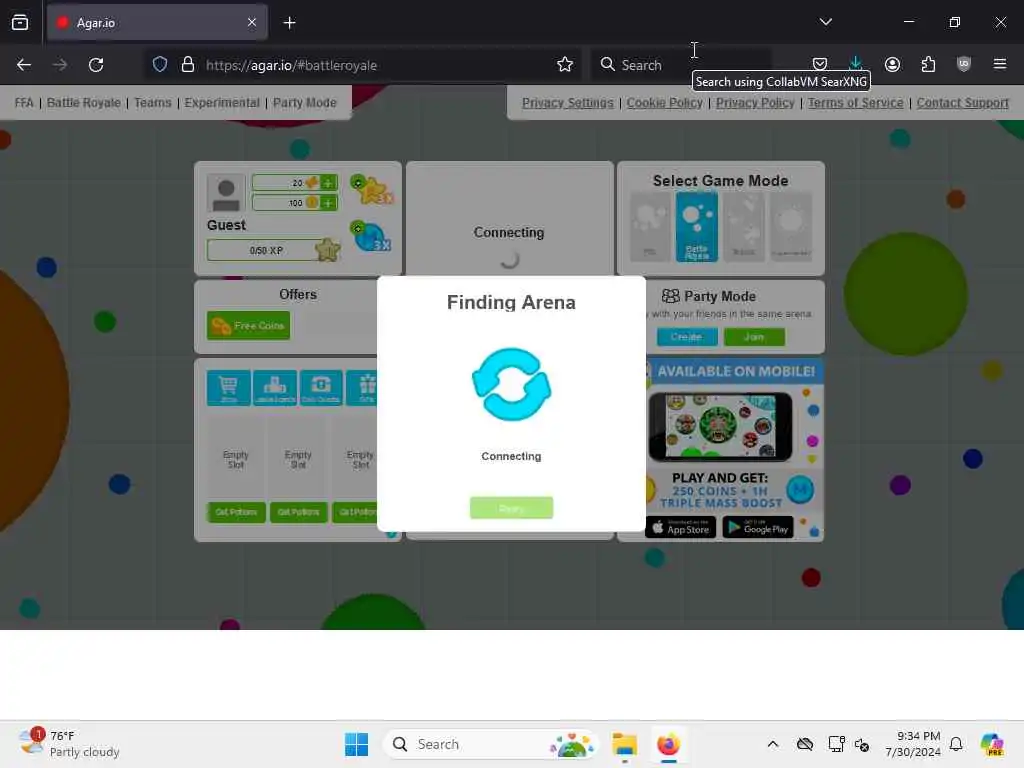Screen dimensions: 1024x768
Task: Open the mobile game phone preview image
Action: click(x=720, y=426)
